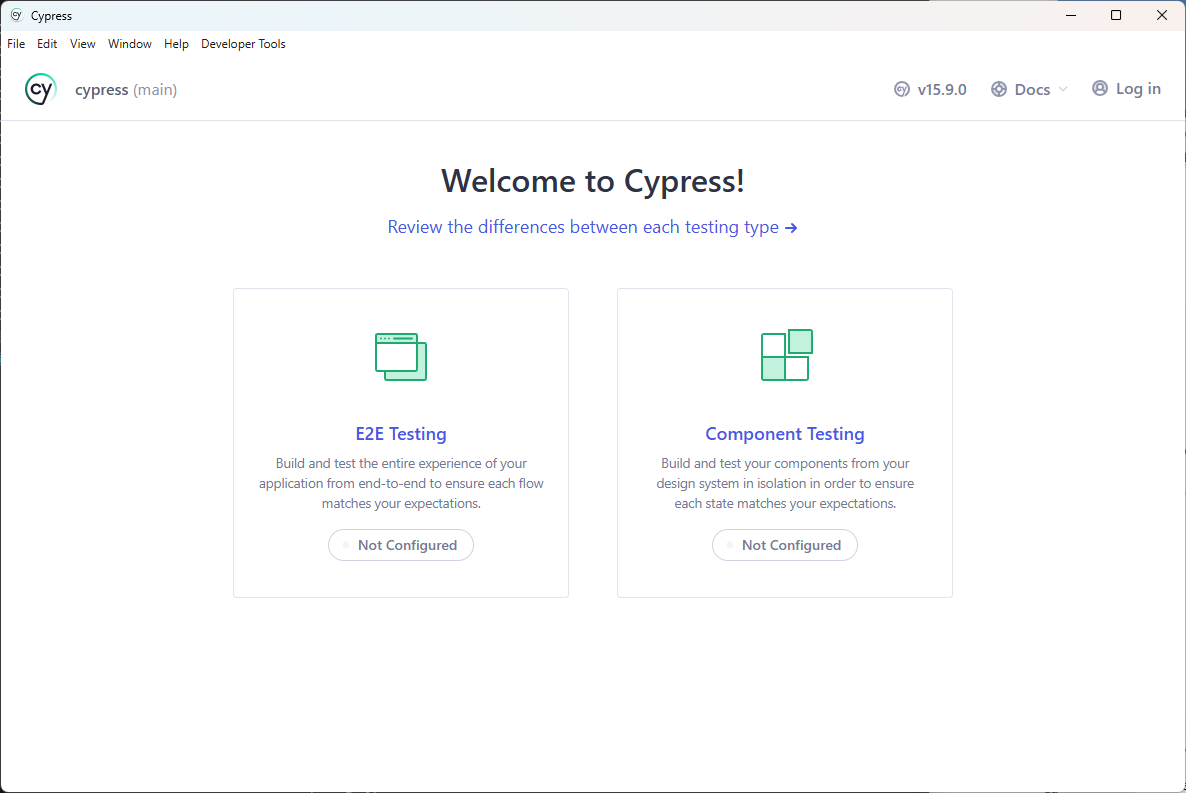The width and height of the screenshot is (1186, 793).
Task: Click the cypress (main) project name
Action: [x=126, y=90]
